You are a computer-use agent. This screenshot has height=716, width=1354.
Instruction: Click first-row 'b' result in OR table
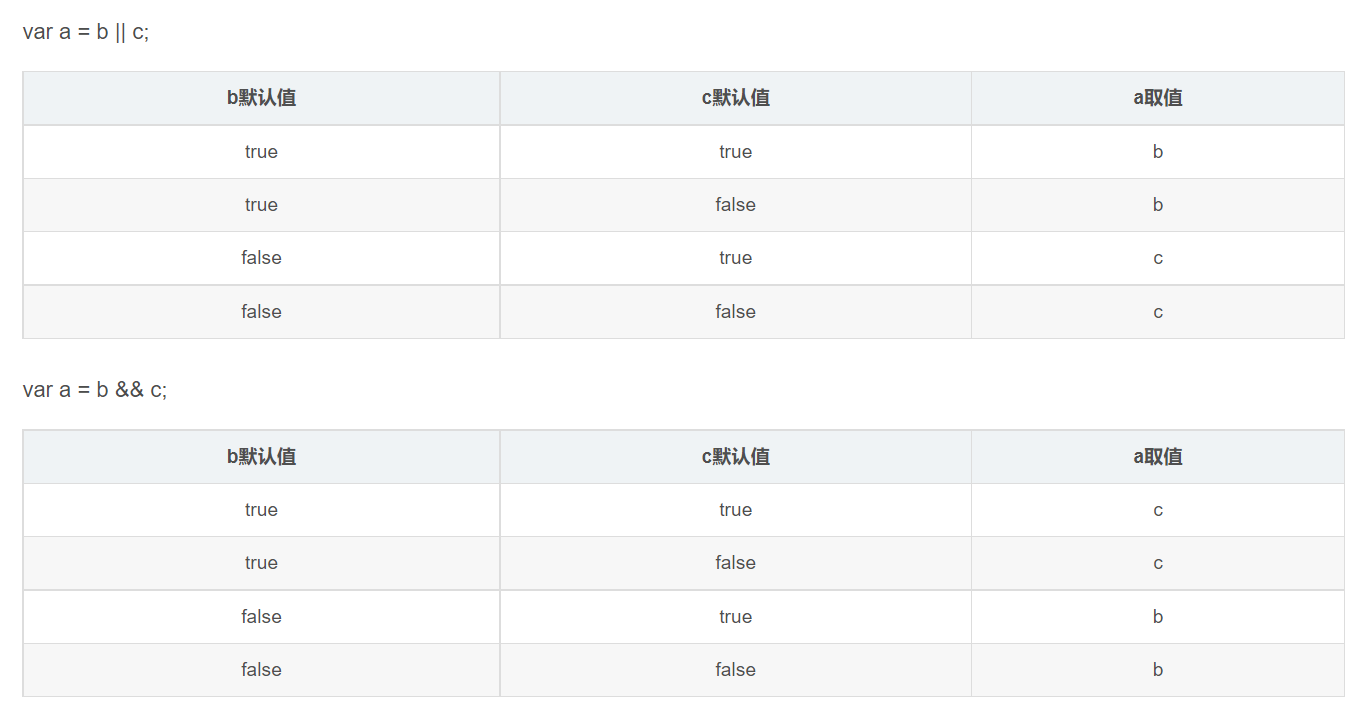1158,152
